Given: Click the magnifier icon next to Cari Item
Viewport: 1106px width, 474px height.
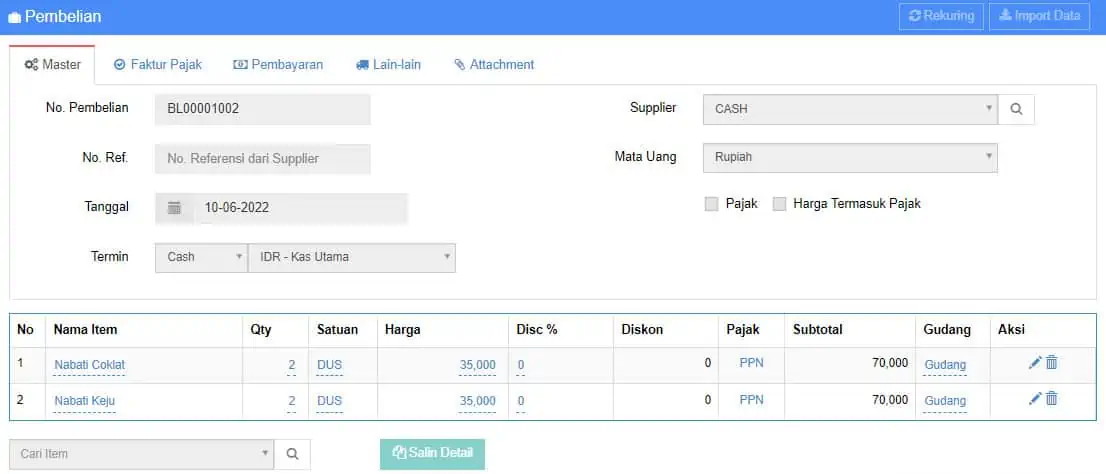Looking at the screenshot, I should click(x=292, y=454).
